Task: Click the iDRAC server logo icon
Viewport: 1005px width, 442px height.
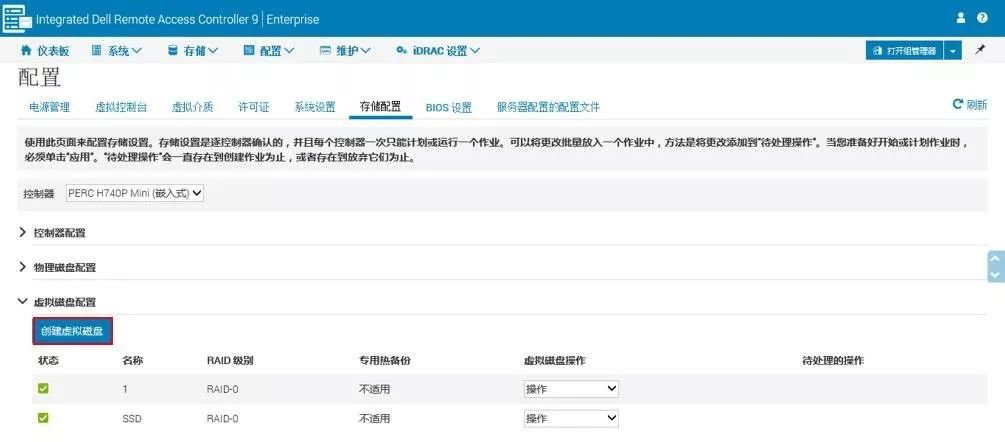Action: click(17, 19)
